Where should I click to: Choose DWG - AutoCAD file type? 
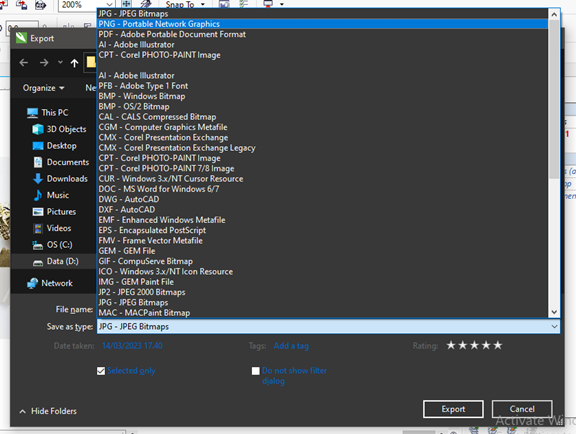pyautogui.click(x=323, y=199)
